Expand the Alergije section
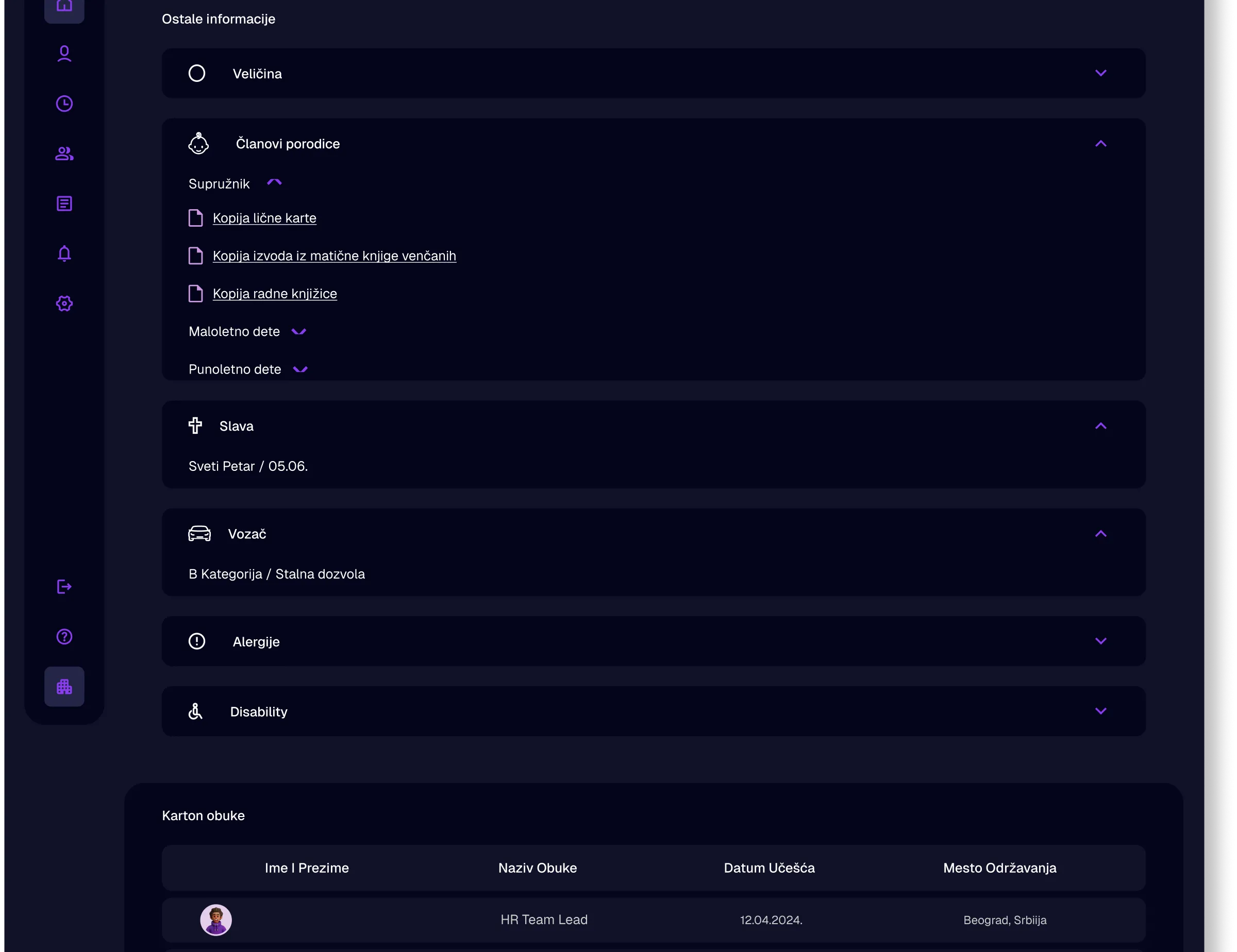The width and height of the screenshot is (1237, 952). tap(1100, 641)
